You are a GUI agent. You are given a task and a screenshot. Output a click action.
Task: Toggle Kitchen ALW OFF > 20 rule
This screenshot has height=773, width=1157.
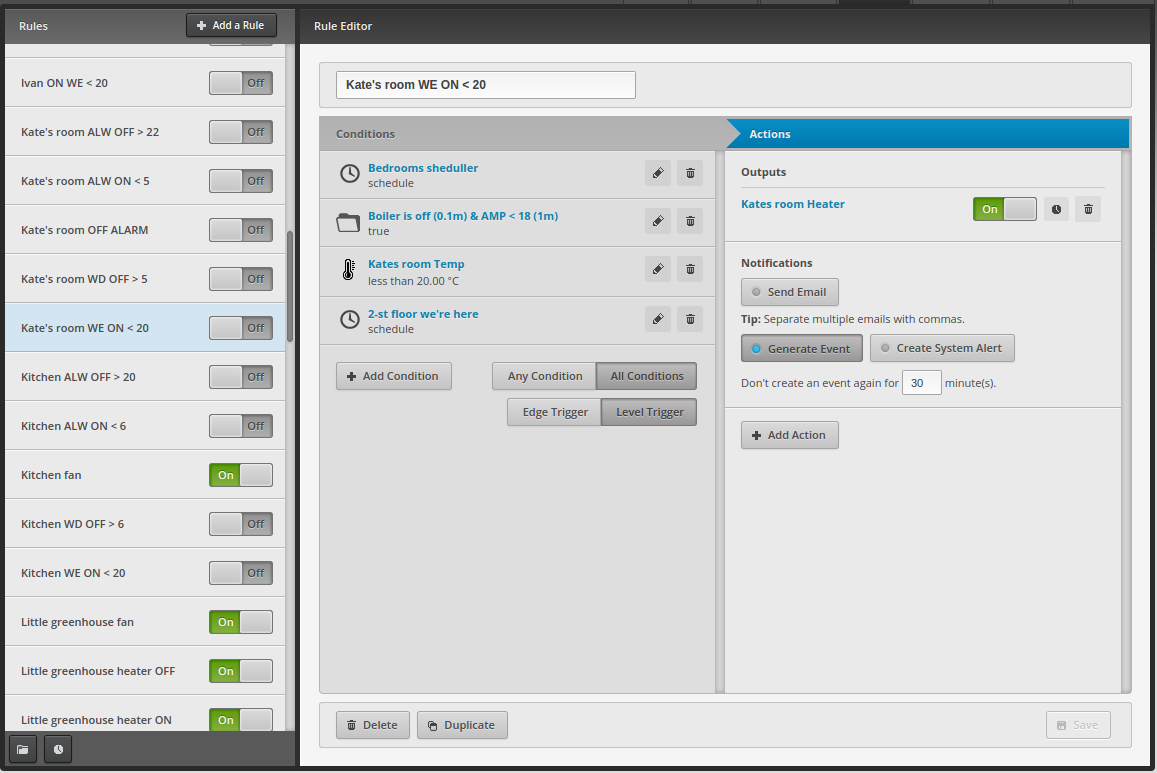coord(241,377)
